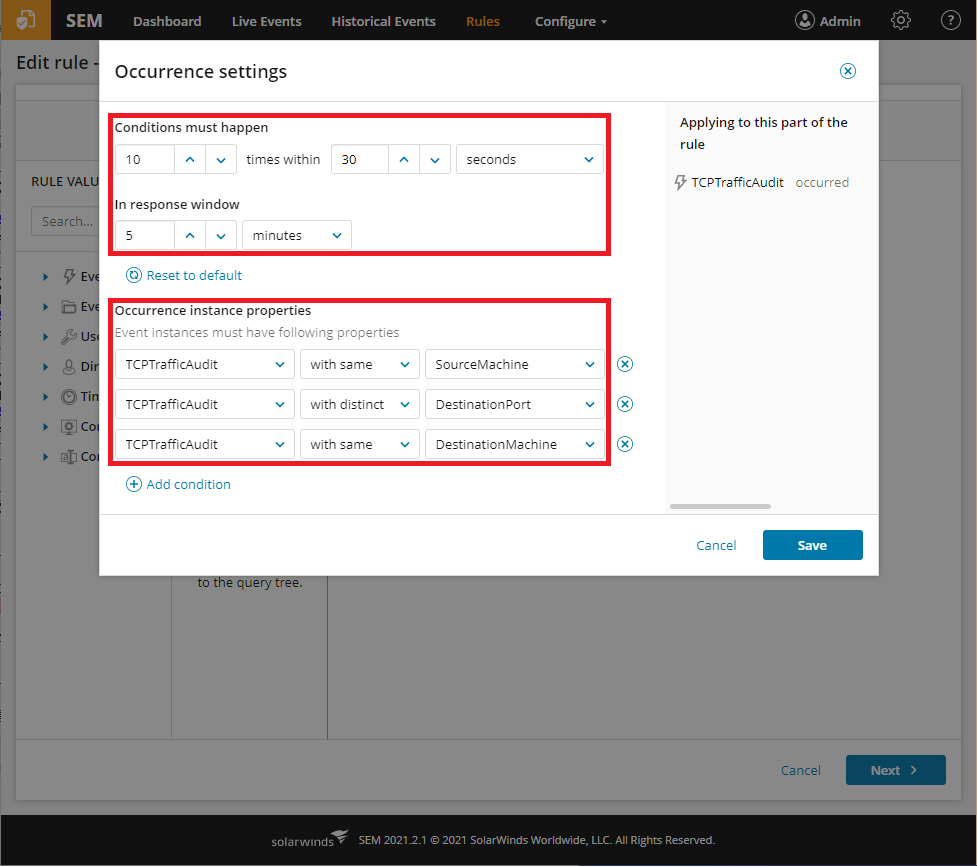This screenshot has height=867, width=977.
Task: Decrease the response window value
Action: [x=221, y=236]
